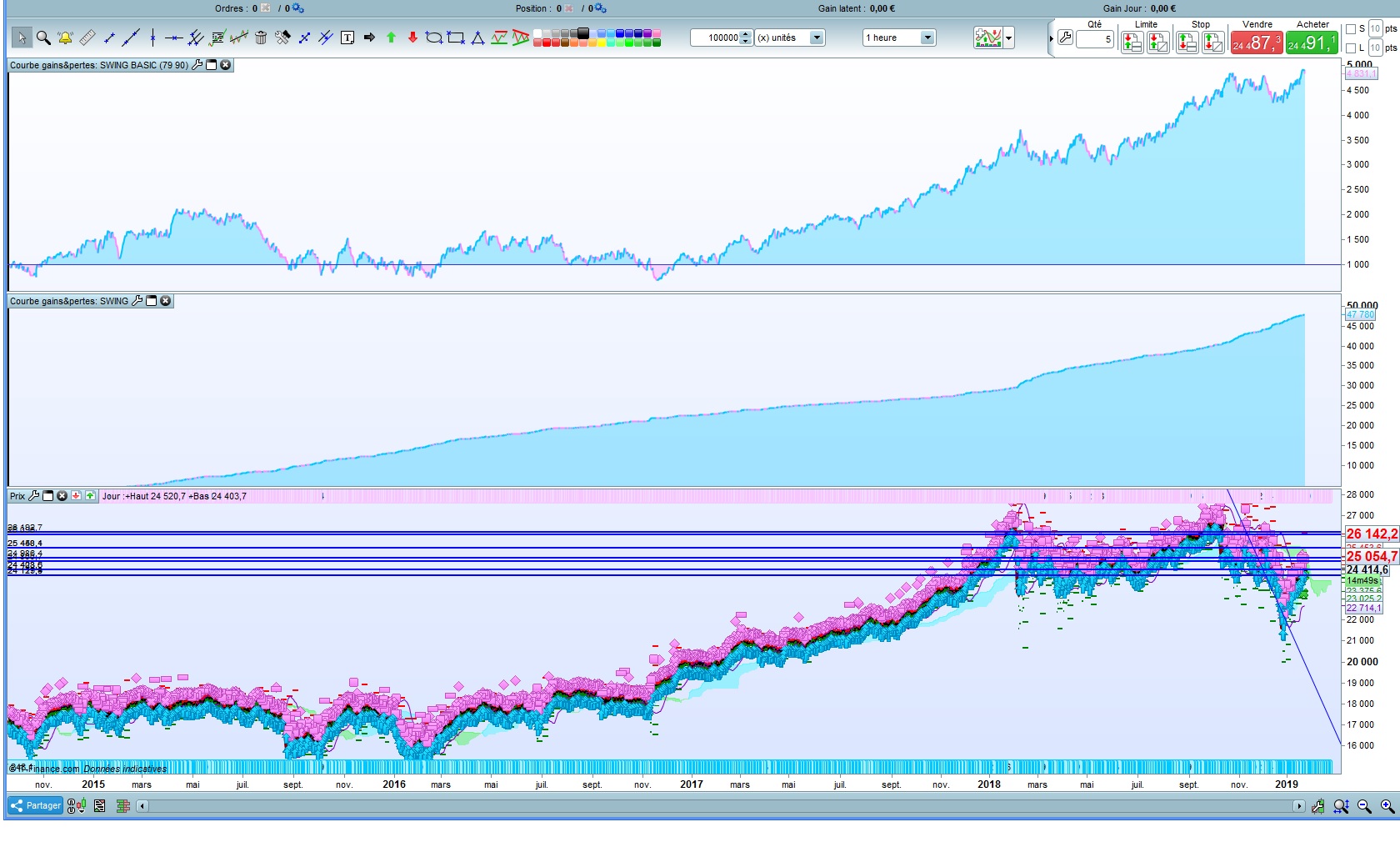Click the second Limite order button
Image resolution: width=1400 pixels, height=842 pixels.
(x=1158, y=43)
